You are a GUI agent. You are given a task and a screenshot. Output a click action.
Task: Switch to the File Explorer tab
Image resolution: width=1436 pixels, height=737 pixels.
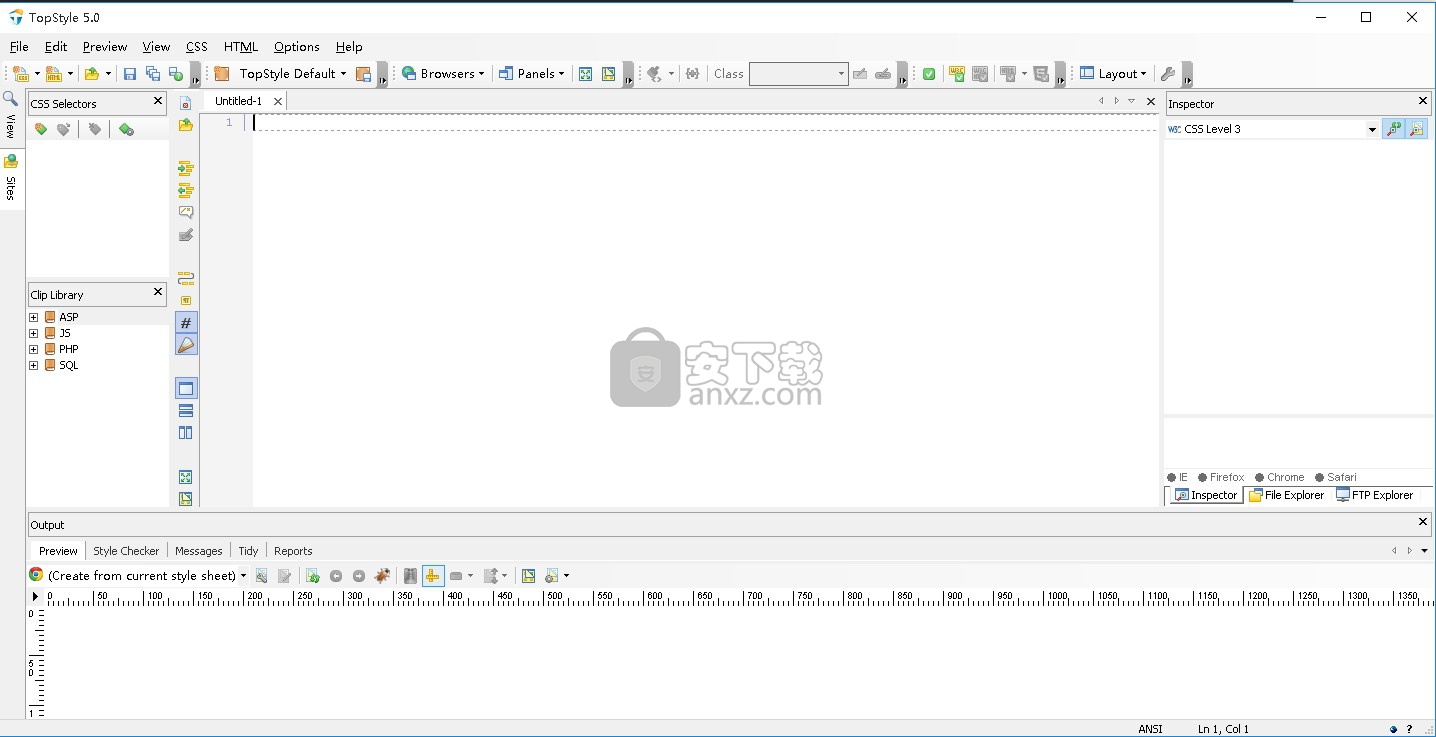click(x=1286, y=495)
